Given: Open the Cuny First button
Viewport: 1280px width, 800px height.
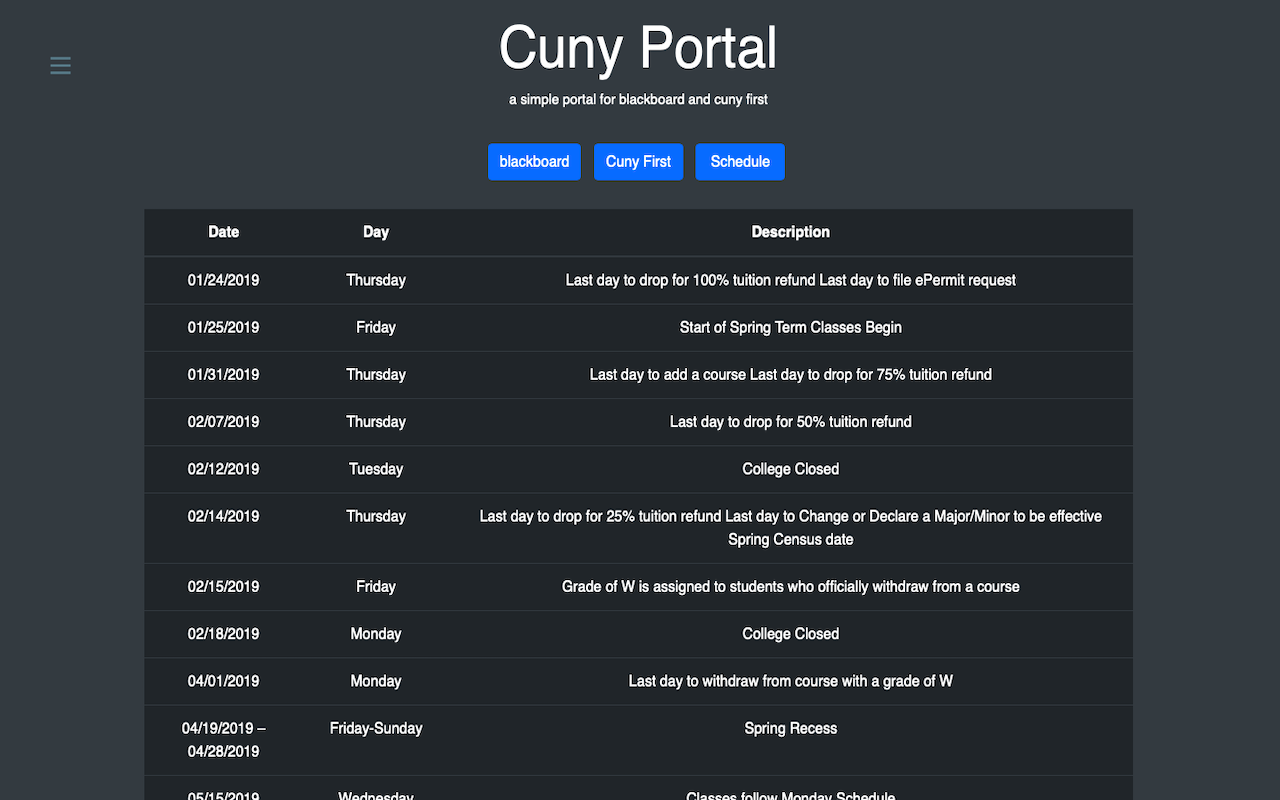Looking at the screenshot, I should [x=638, y=162].
